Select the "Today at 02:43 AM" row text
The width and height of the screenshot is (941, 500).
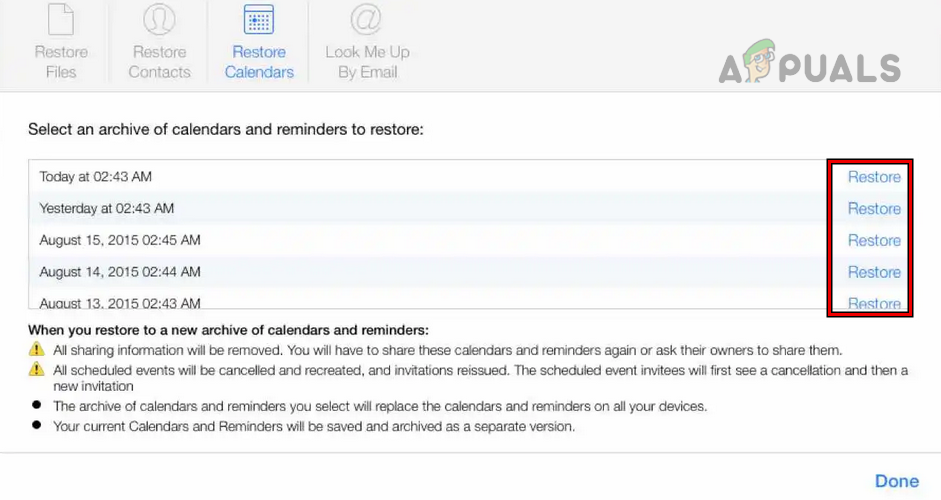[x=96, y=177]
